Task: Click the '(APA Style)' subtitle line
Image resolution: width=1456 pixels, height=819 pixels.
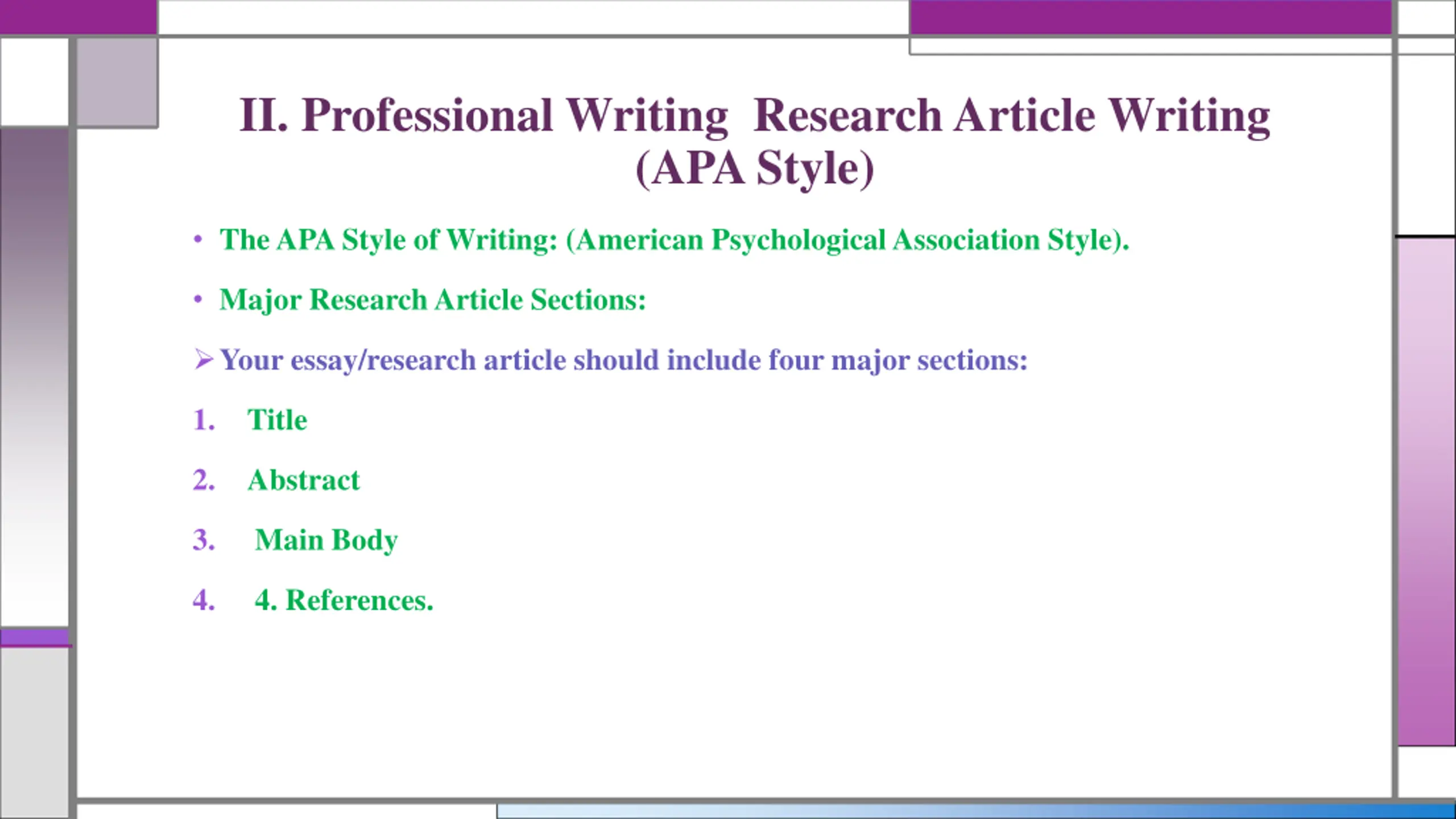Action: (754, 168)
